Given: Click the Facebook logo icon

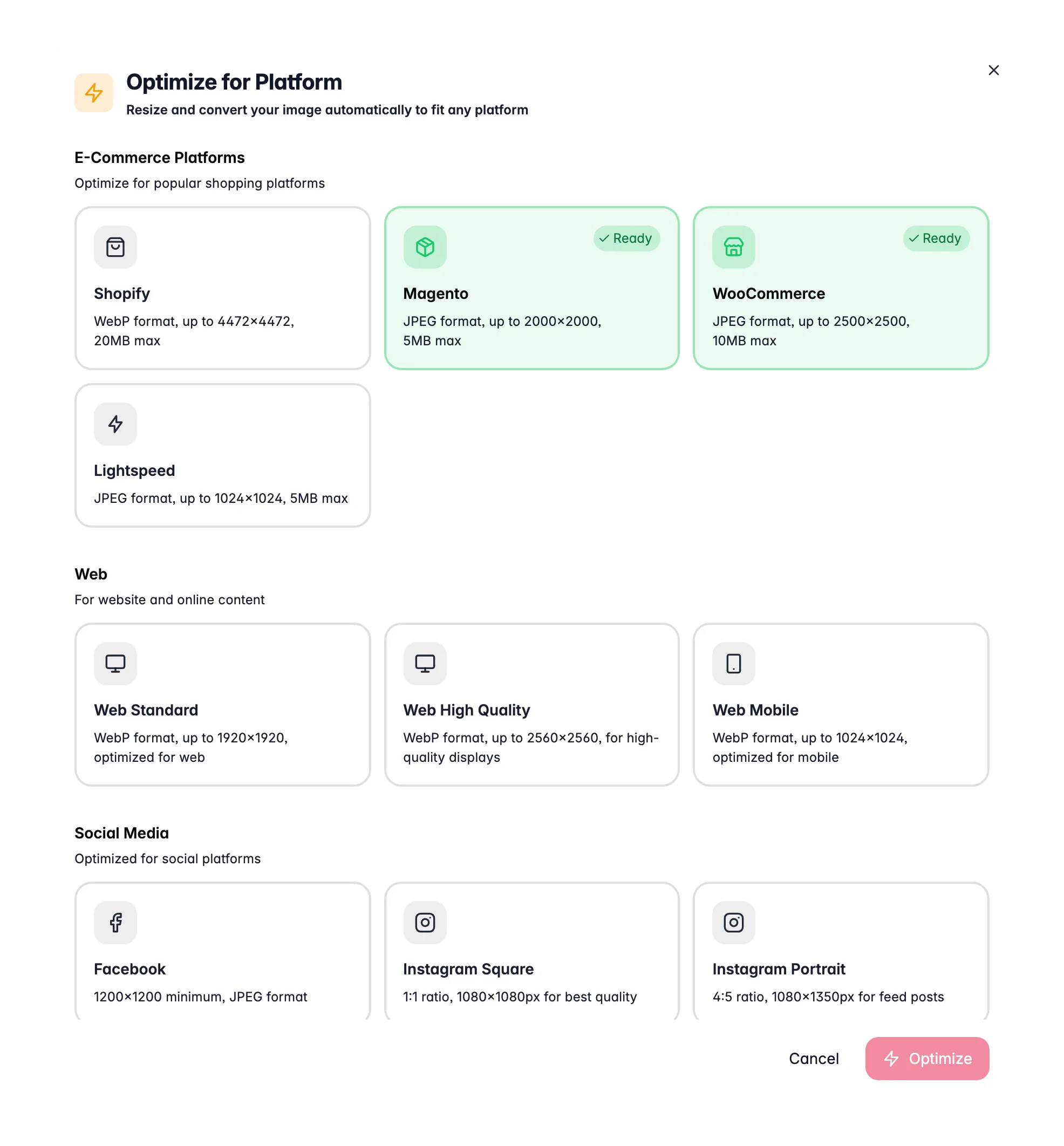Looking at the screenshot, I should click(x=115, y=923).
